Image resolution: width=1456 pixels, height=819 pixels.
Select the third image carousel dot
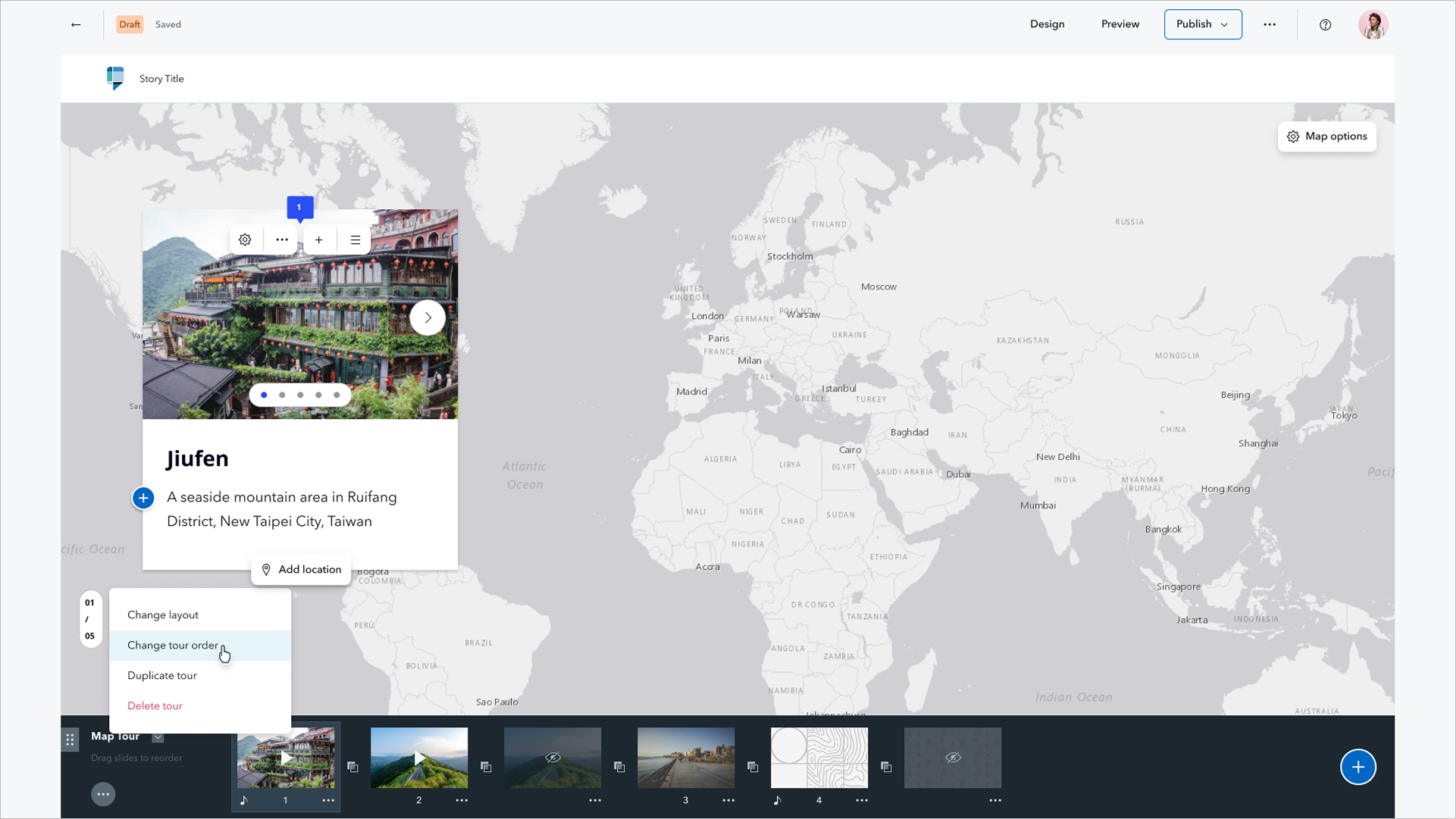point(300,395)
